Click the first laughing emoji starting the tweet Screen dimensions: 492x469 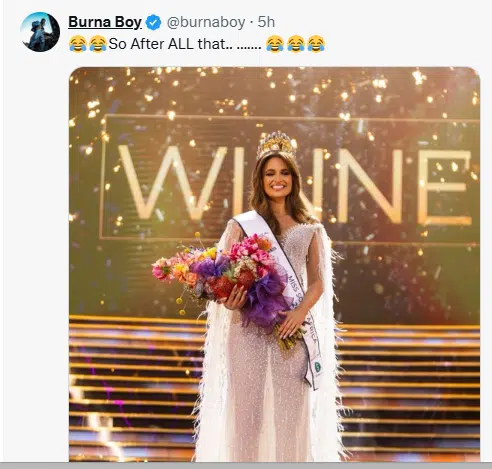click(78, 44)
